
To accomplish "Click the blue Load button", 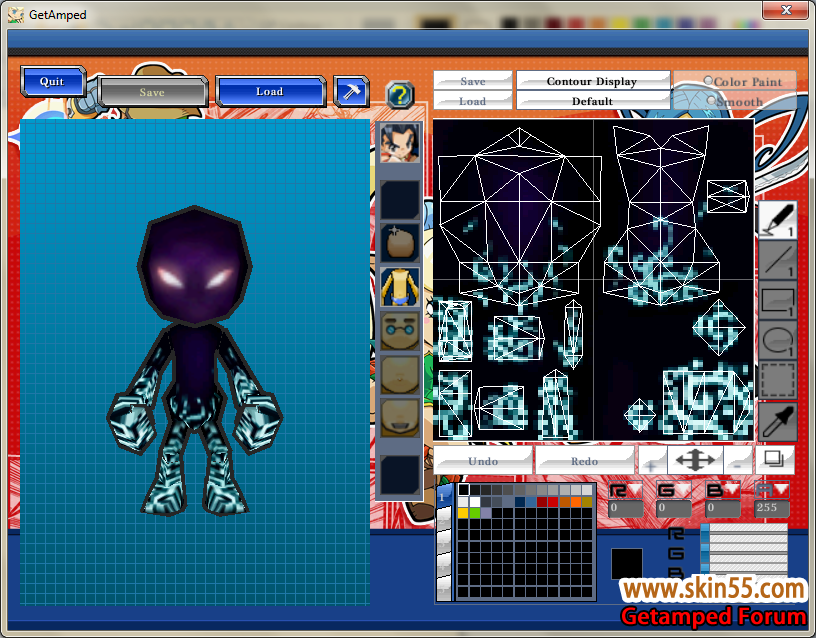I will [x=270, y=92].
